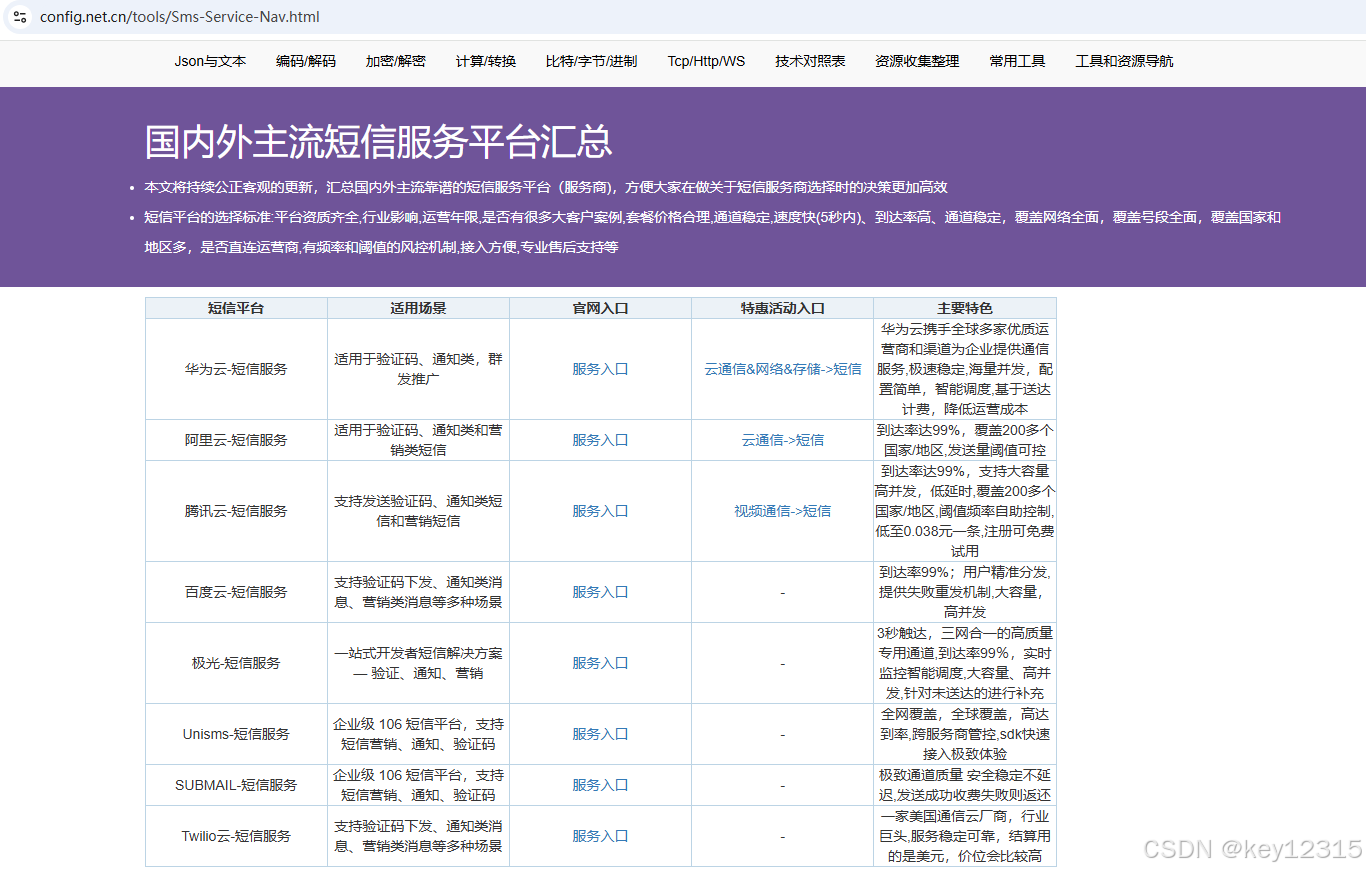Viewport: 1366px width, 872px height.
Task: Open the 比特/字节/进制 menu
Action: [x=591, y=61]
